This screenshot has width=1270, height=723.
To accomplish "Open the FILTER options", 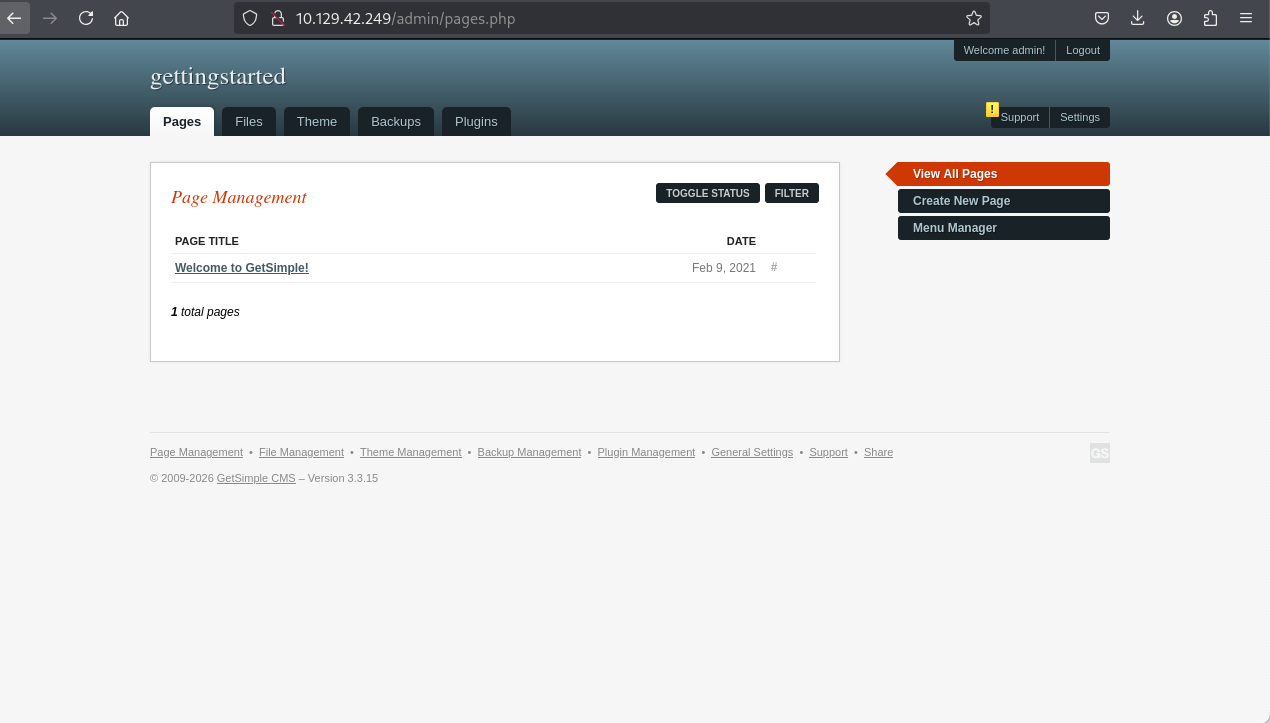I will click(791, 193).
